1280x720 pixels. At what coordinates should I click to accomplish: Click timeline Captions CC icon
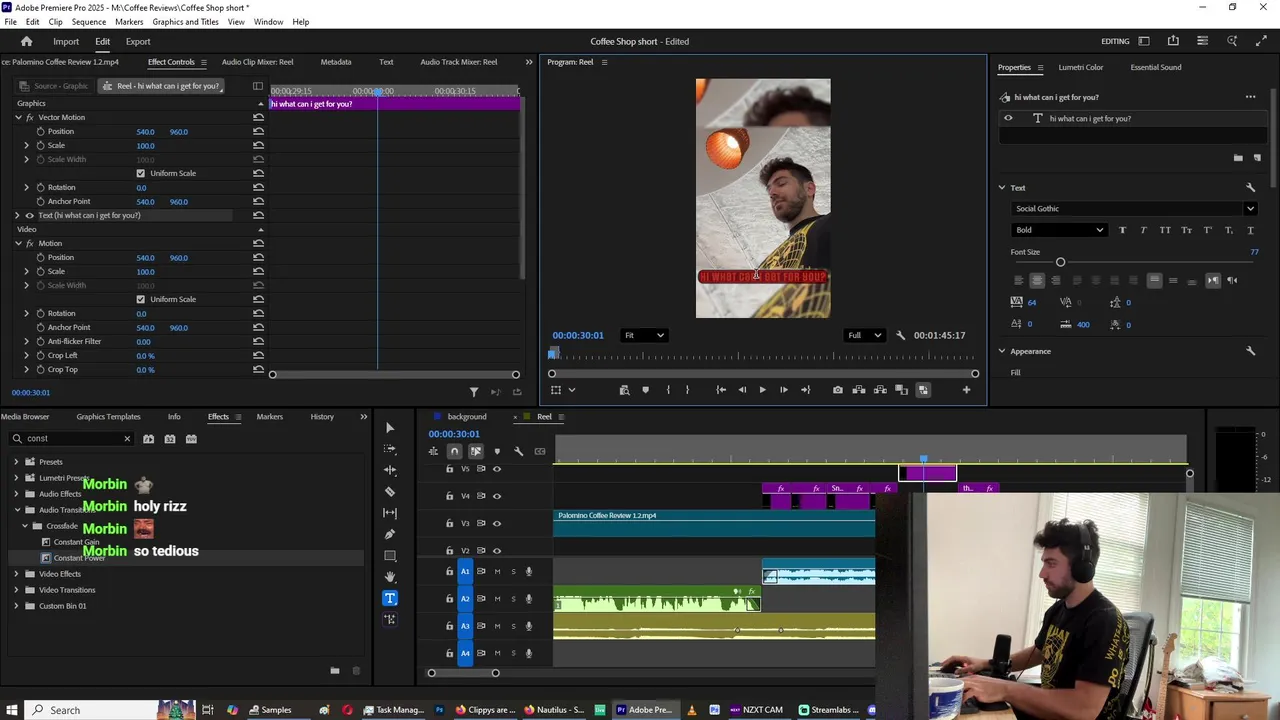tap(540, 451)
